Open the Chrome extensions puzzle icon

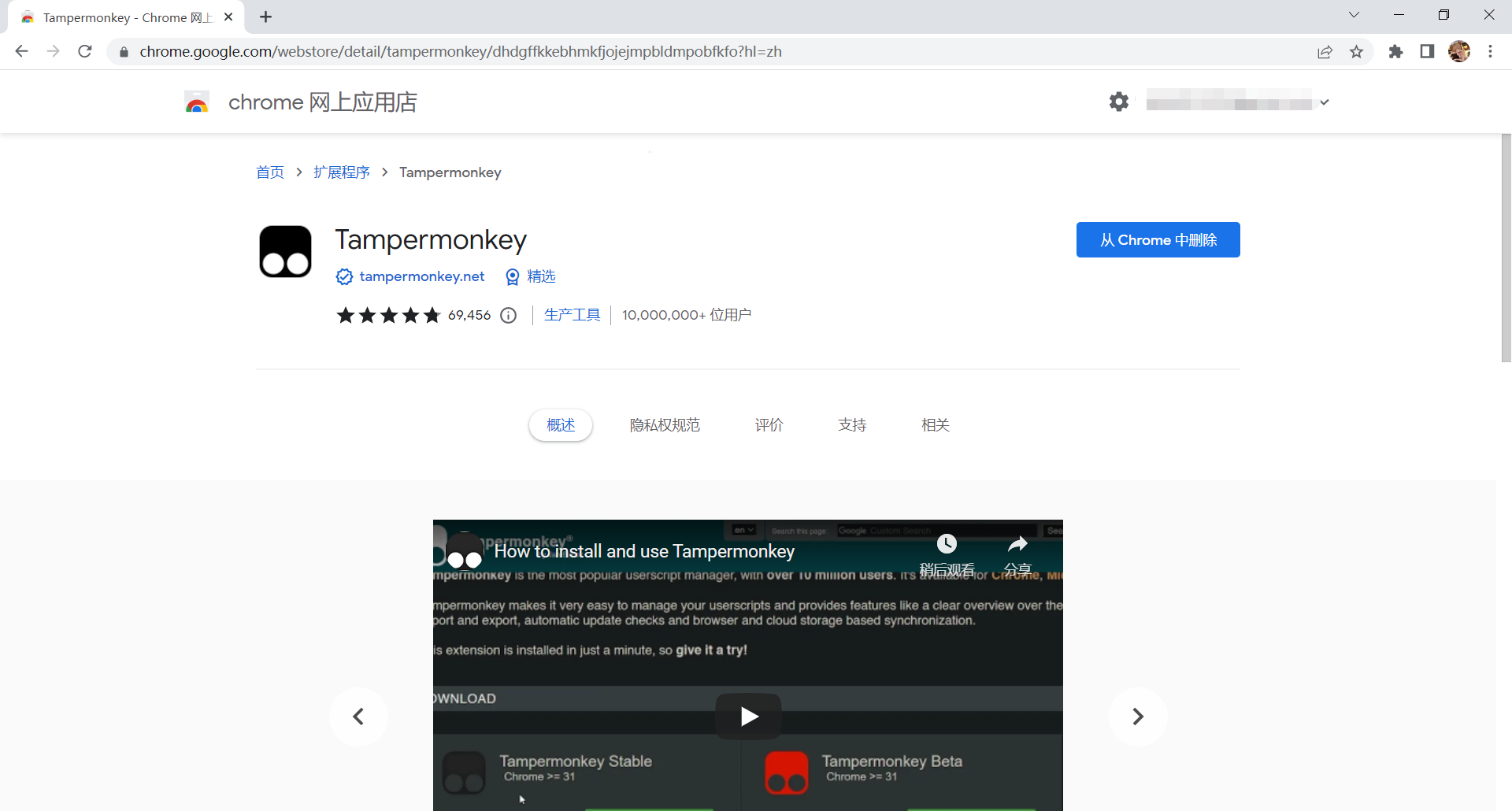point(1395,52)
